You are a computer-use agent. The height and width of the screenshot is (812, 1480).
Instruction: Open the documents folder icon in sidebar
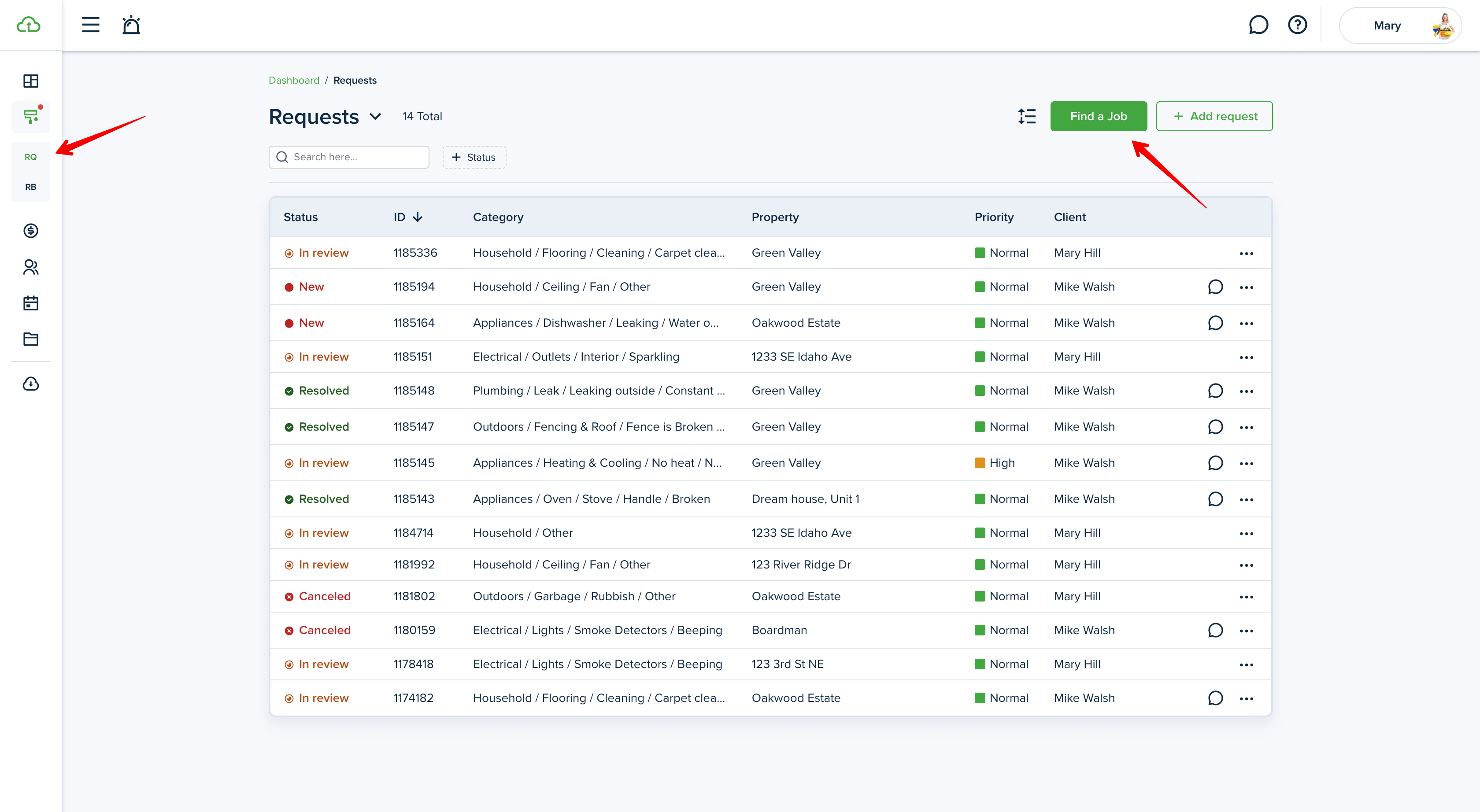[x=30, y=339]
